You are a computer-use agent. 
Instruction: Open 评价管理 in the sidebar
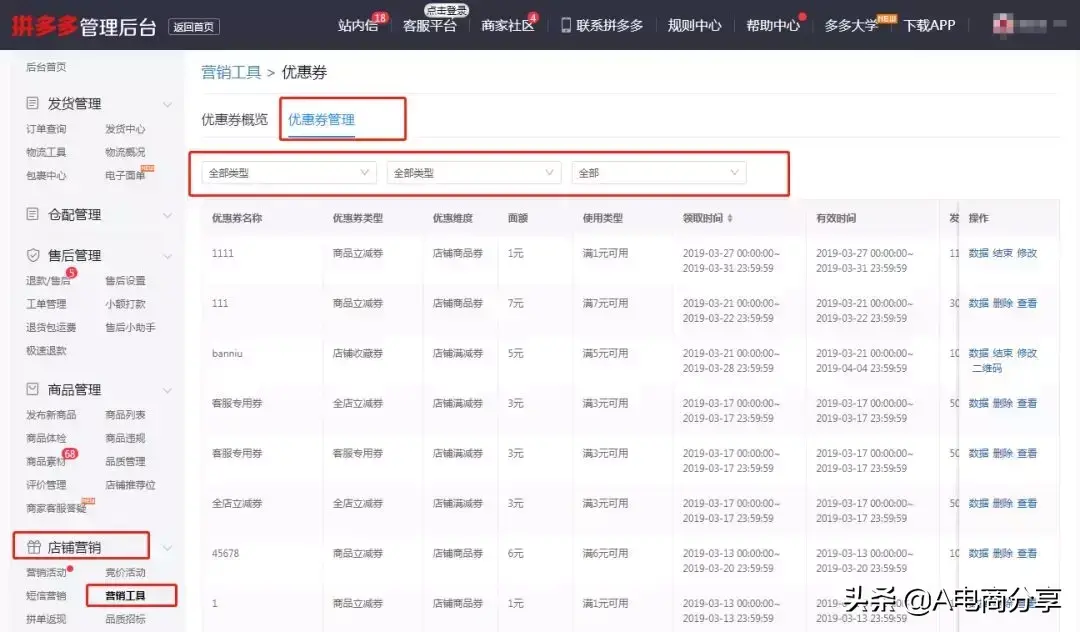[46, 485]
